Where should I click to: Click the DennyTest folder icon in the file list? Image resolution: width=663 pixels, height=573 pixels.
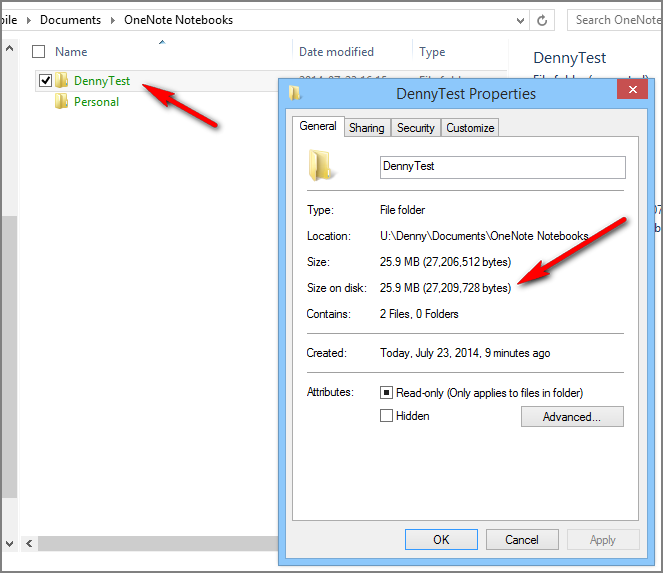click(x=62, y=81)
